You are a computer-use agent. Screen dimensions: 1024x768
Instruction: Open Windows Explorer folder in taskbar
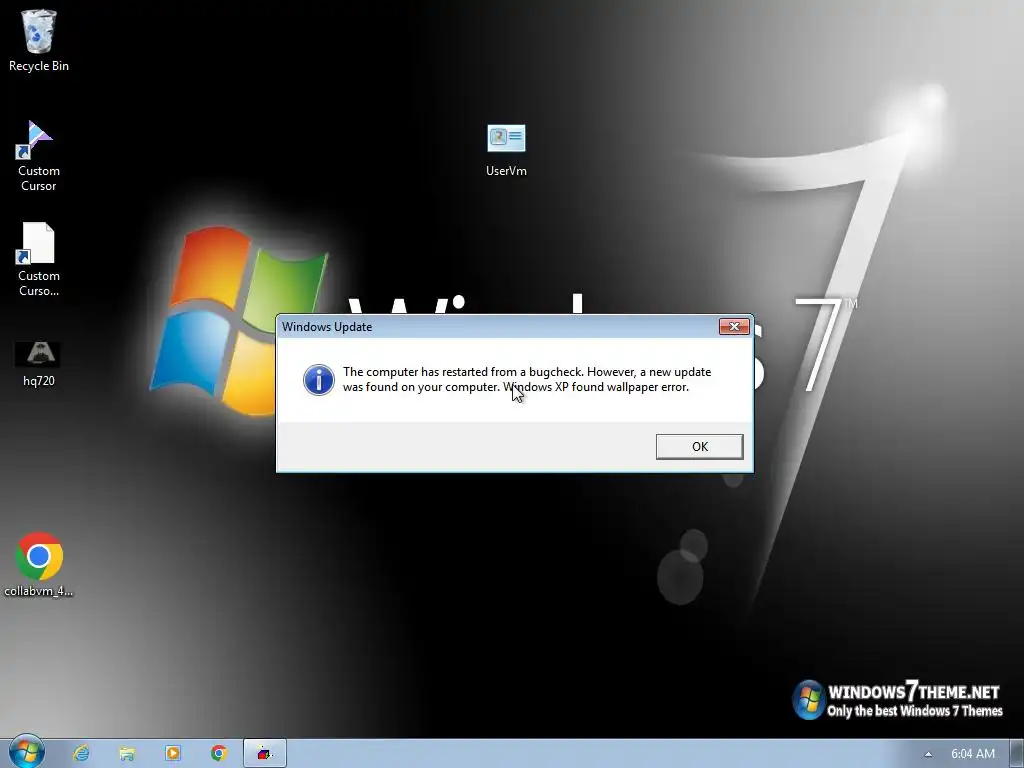127,753
